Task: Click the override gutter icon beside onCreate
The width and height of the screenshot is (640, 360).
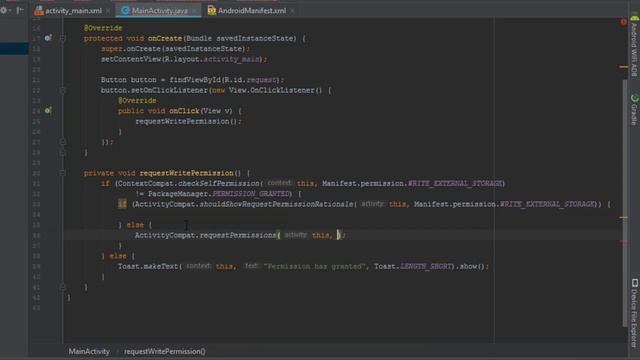Action: point(48,38)
